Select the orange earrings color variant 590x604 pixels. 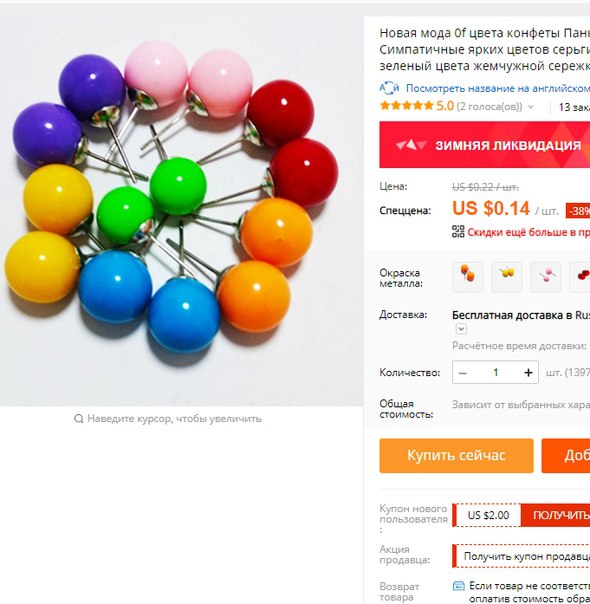[x=468, y=277]
